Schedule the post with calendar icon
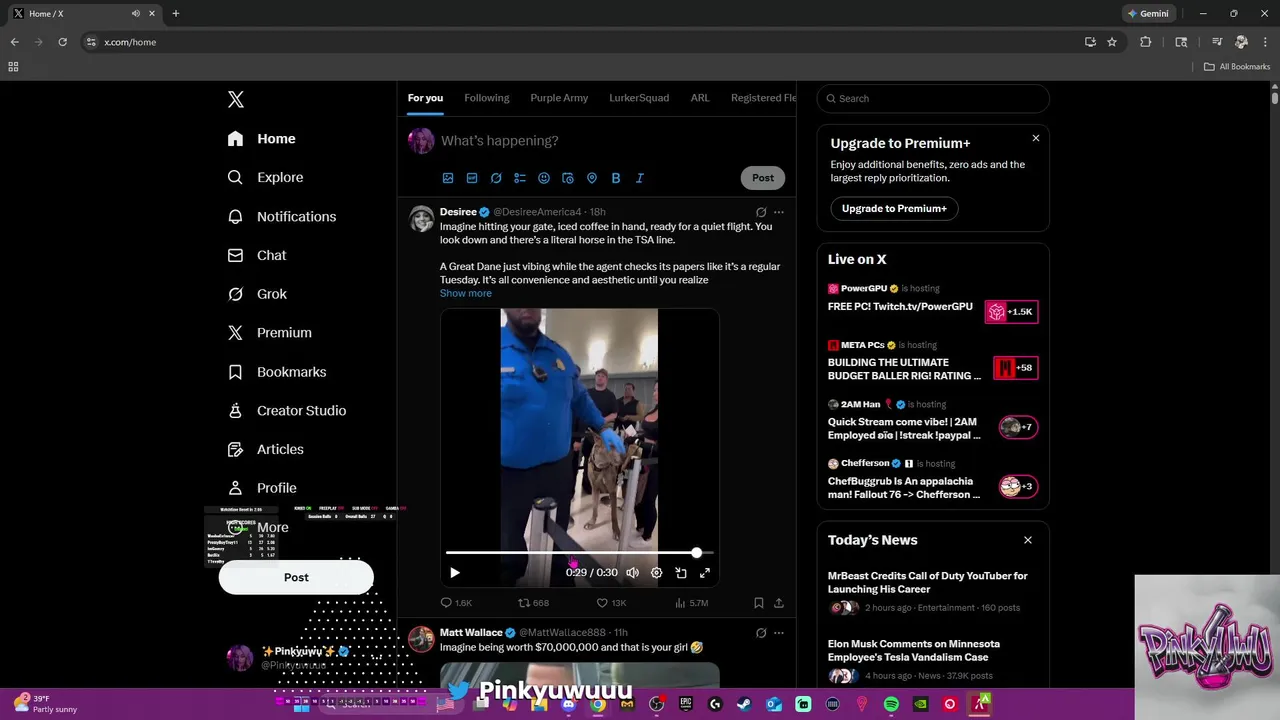Image resolution: width=1280 pixels, height=720 pixels. pyautogui.click(x=568, y=178)
